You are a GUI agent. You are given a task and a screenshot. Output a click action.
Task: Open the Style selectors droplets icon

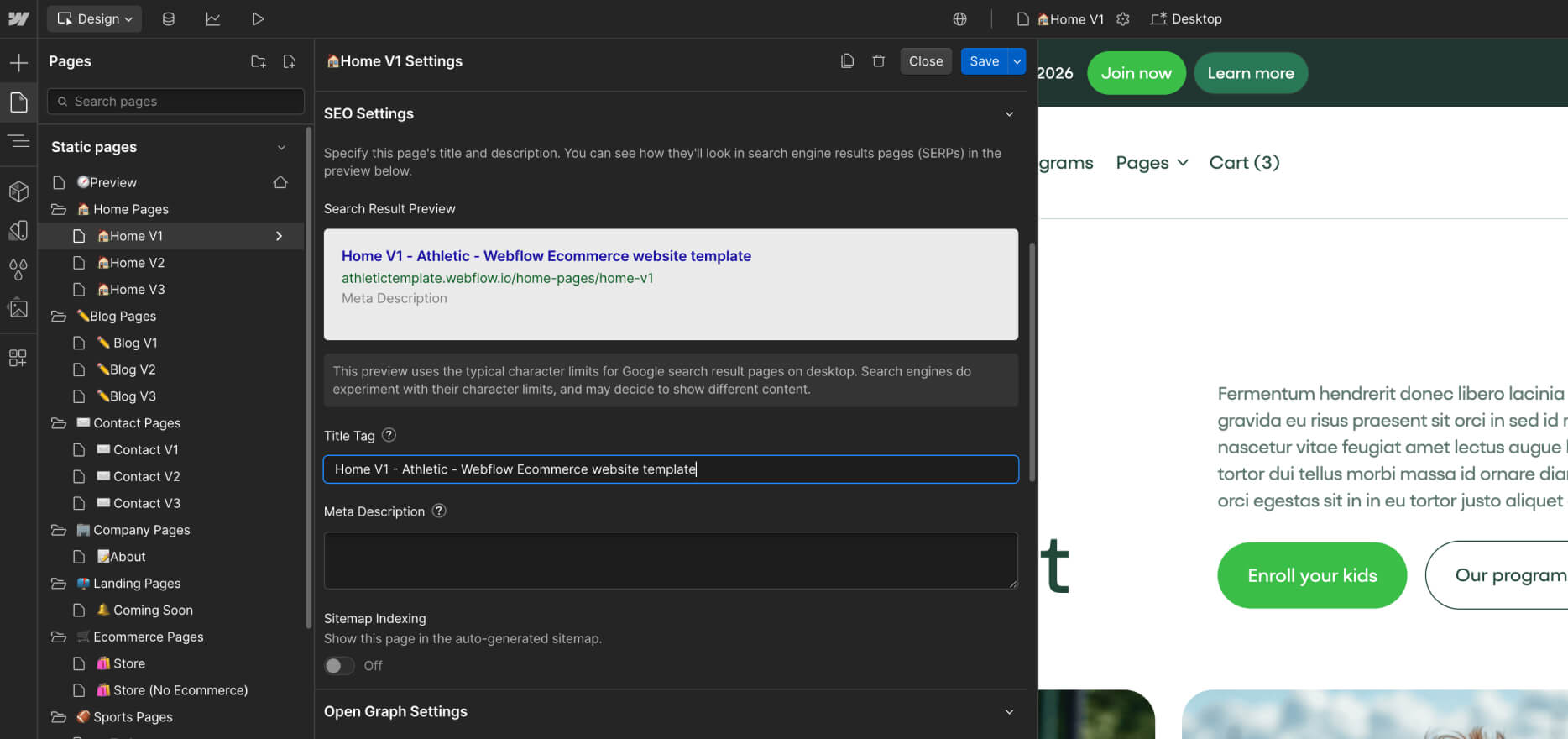[18, 270]
